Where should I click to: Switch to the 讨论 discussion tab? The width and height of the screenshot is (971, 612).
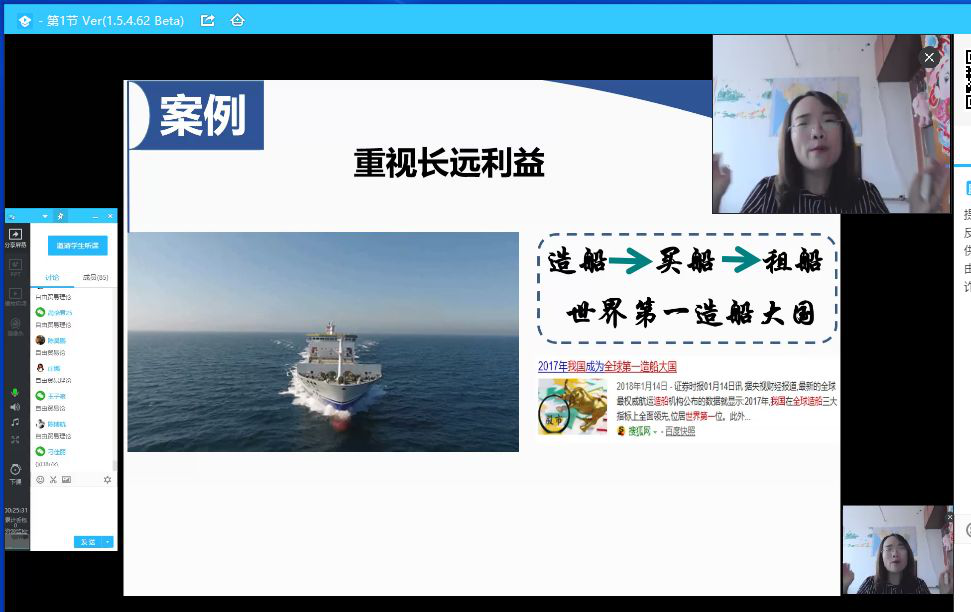[x=52, y=277]
